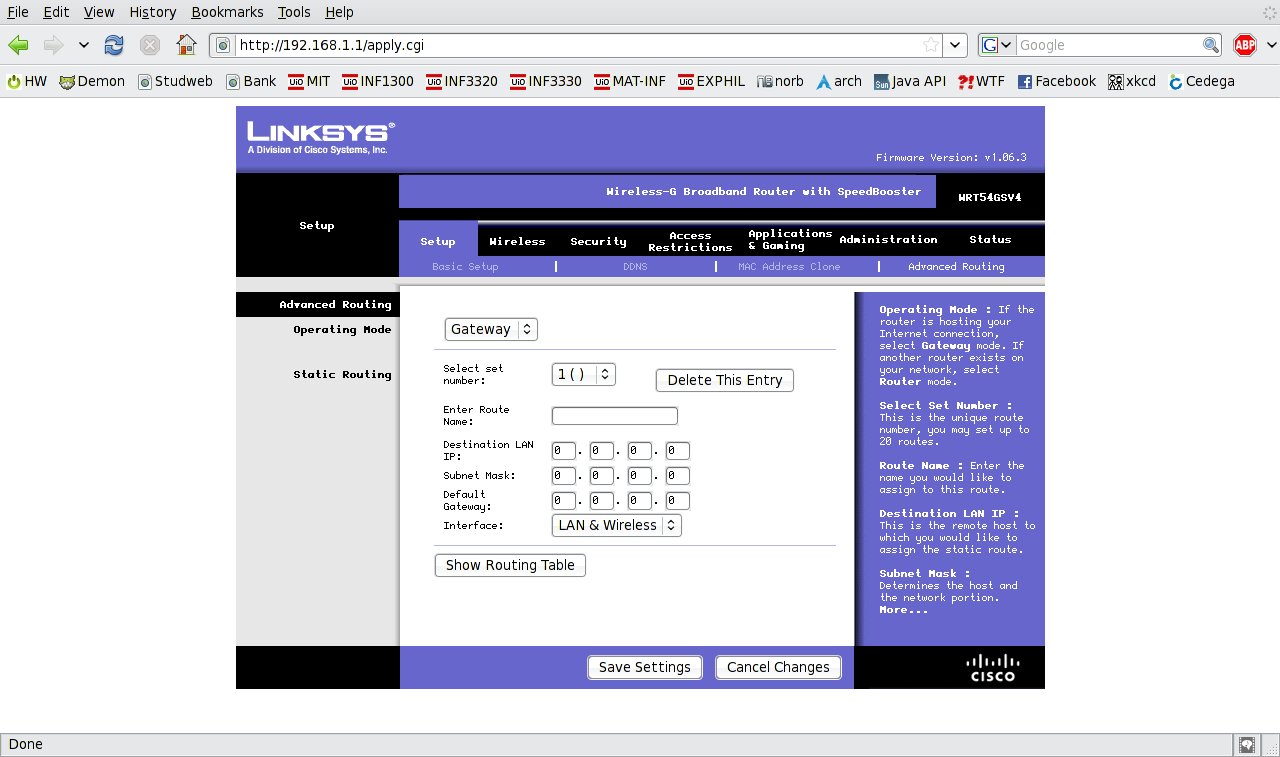The image size is (1280, 757).
Task: Go back with the green arrow button
Action: (19, 45)
